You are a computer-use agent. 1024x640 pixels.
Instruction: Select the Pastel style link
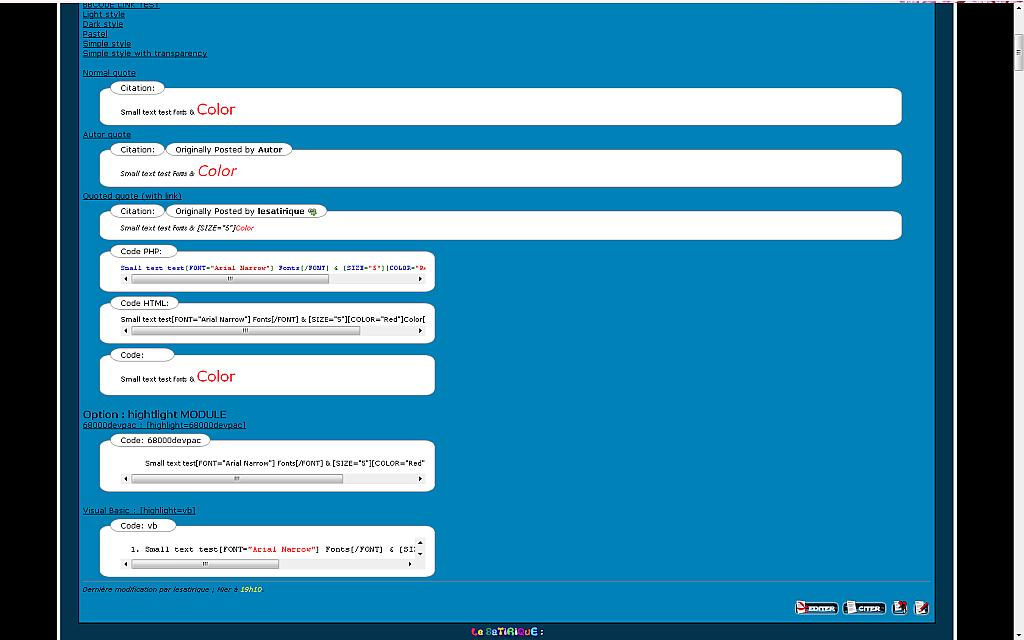point(95,34)
